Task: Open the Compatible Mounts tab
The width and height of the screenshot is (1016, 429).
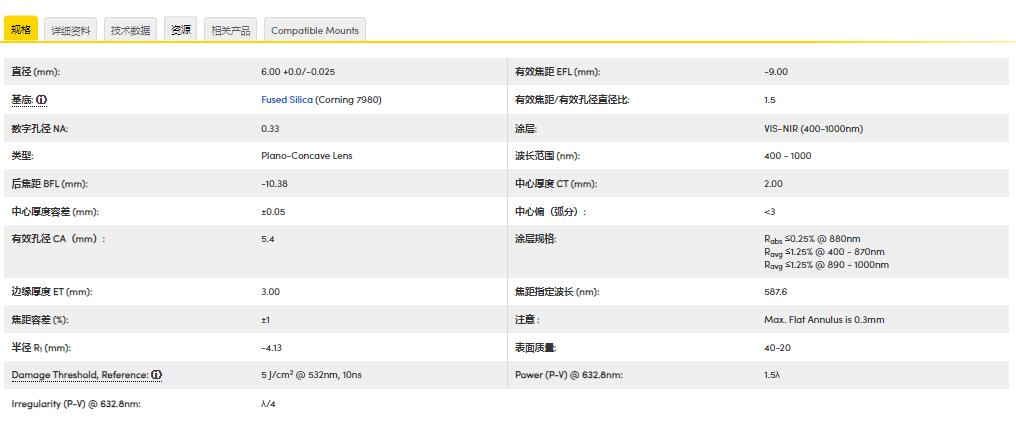Action: [313, 31]
